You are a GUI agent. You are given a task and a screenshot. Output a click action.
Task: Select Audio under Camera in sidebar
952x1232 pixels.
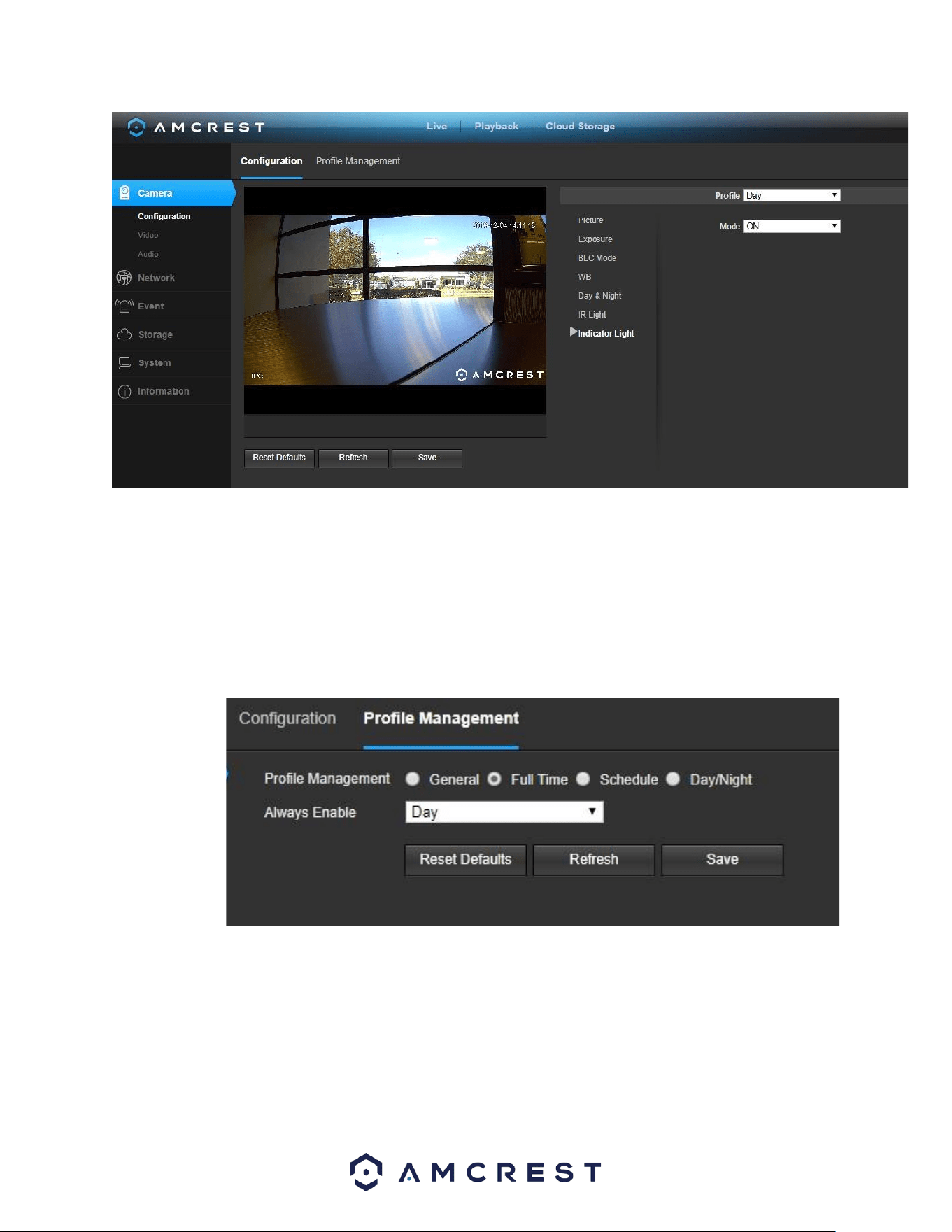[x=148, y=254]
